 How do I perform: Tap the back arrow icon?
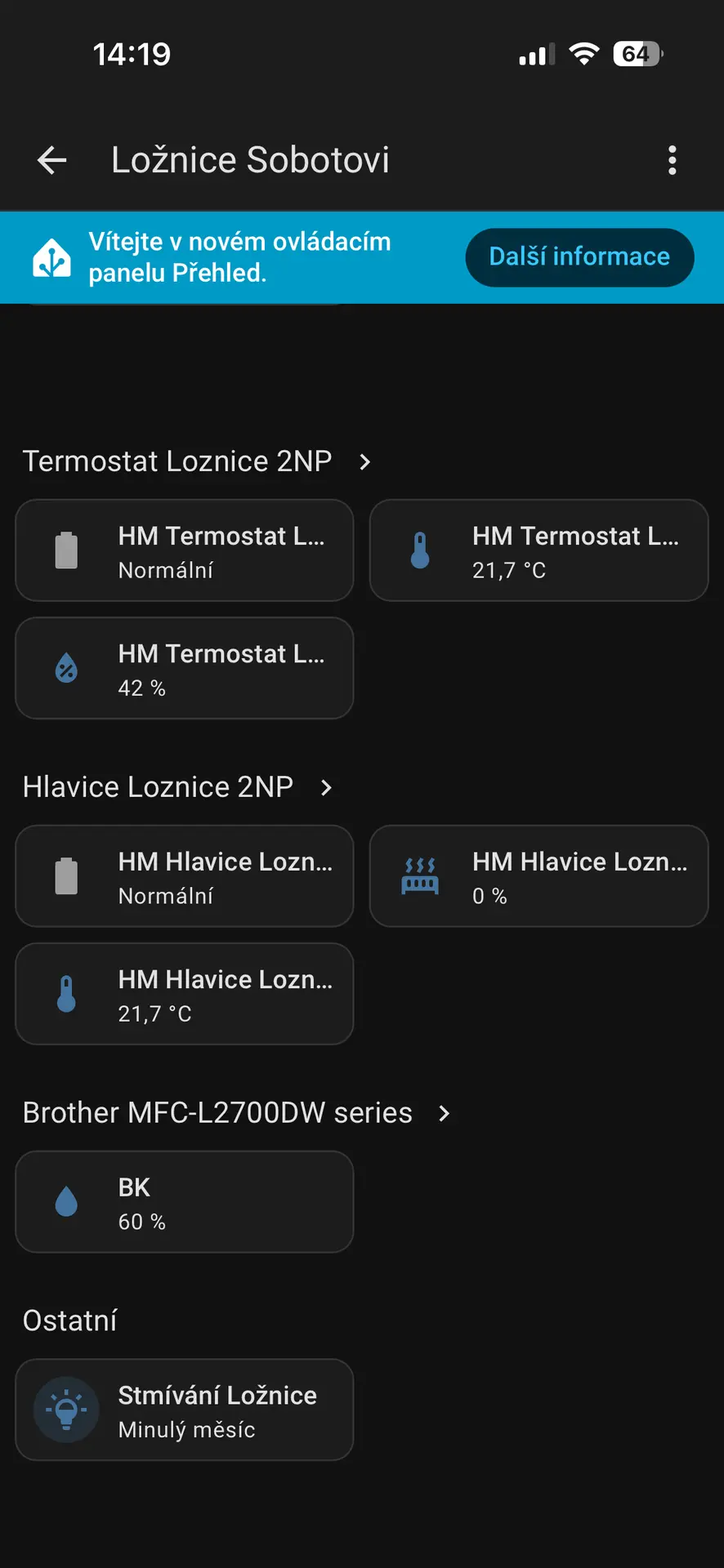pos(52,160)
